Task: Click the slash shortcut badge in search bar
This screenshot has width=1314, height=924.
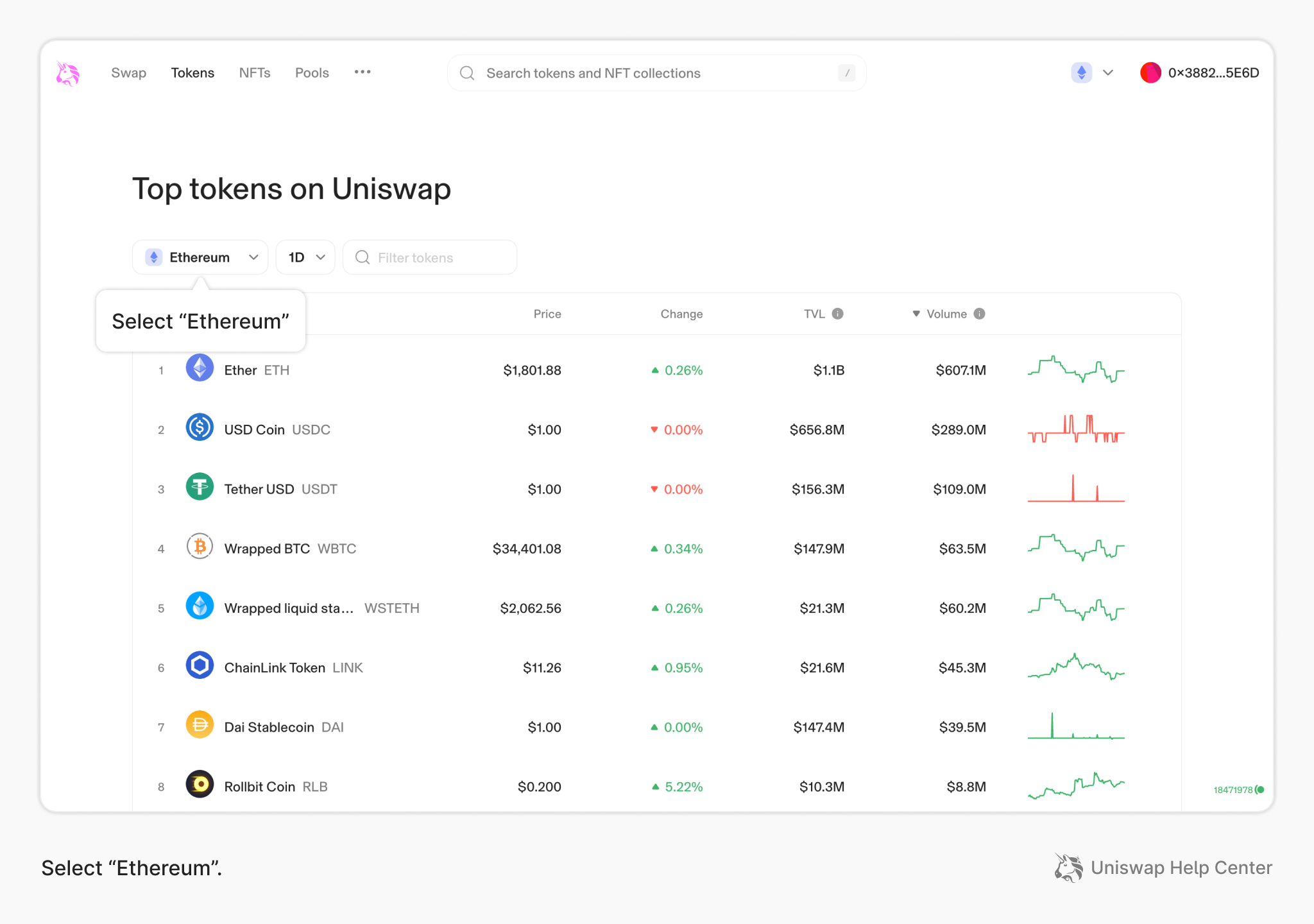Action: click(x=847, y=73)
